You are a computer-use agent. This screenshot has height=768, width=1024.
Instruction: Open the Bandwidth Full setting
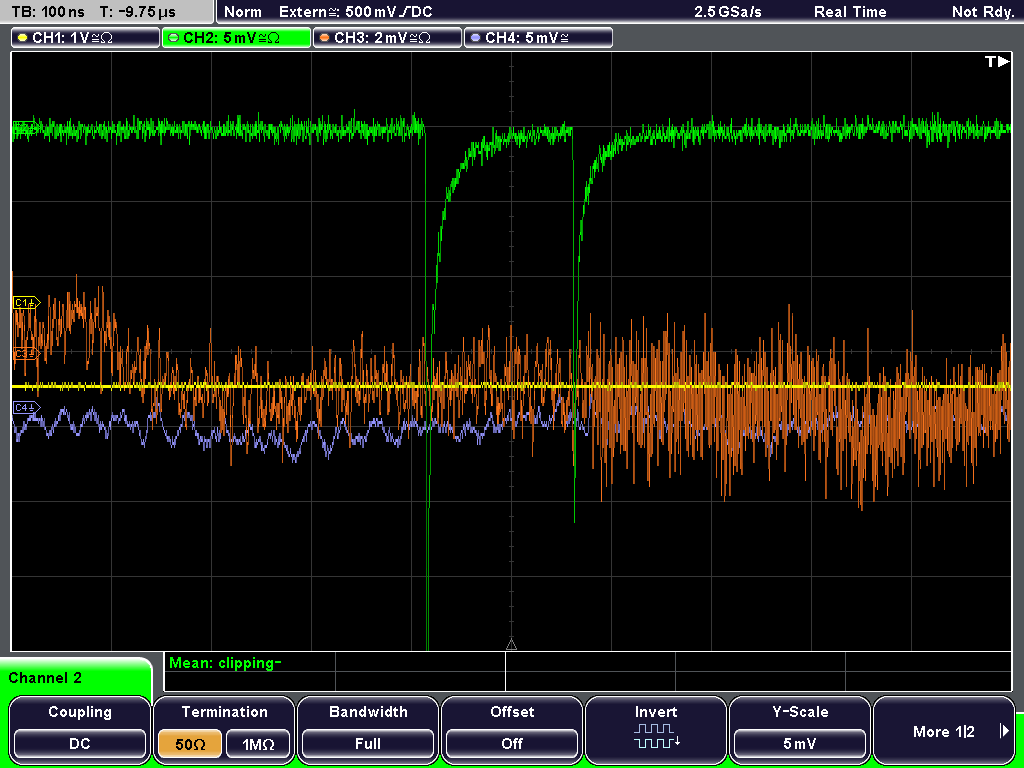coord(368,743)
